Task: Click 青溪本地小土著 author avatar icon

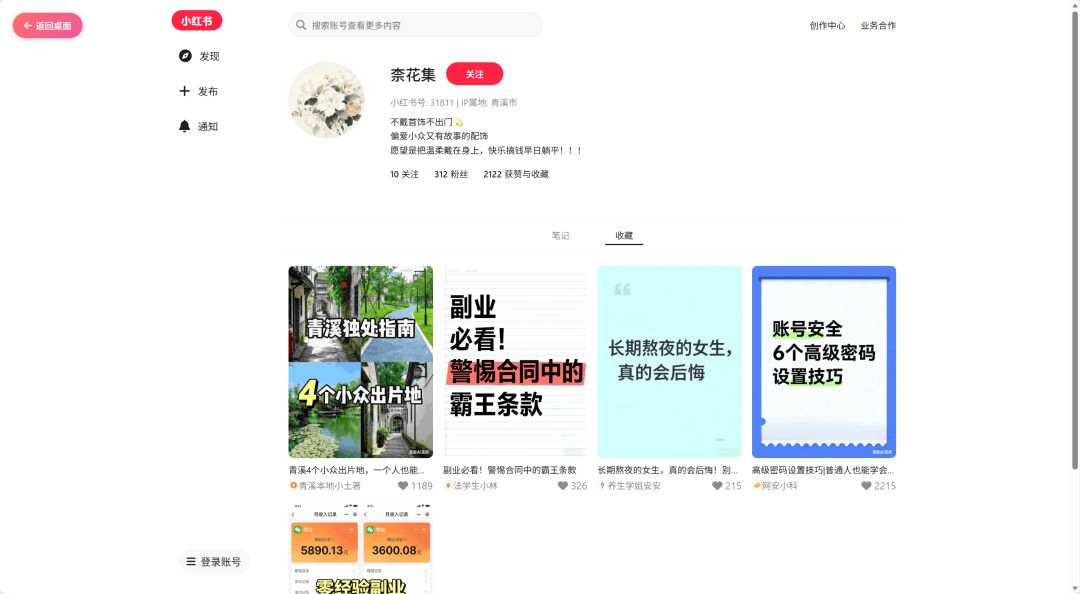Action: [x=293, y=486]
